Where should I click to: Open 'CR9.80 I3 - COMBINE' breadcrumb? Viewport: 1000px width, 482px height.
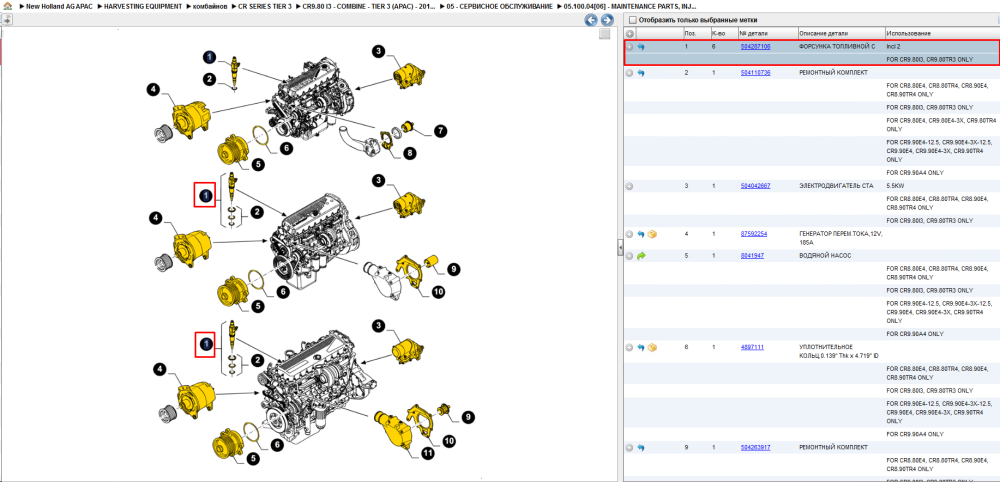[369, 6]
